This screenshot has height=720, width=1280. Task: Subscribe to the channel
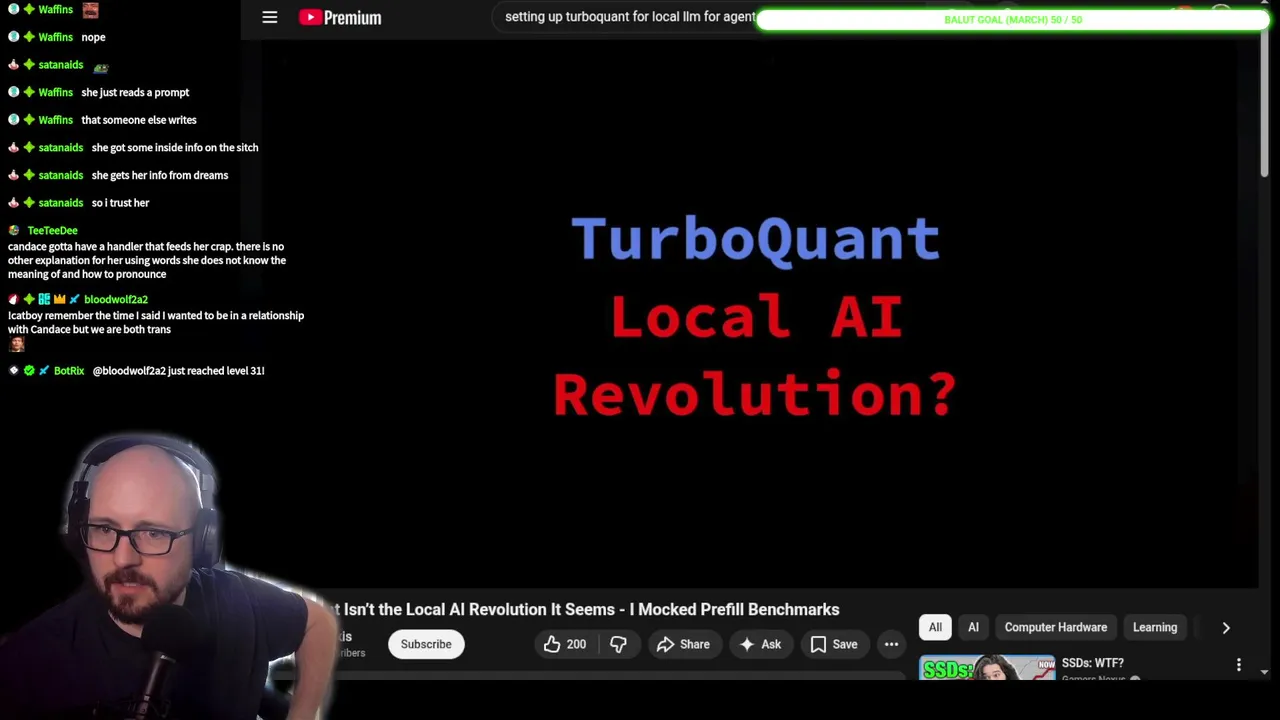coord(426,645)
